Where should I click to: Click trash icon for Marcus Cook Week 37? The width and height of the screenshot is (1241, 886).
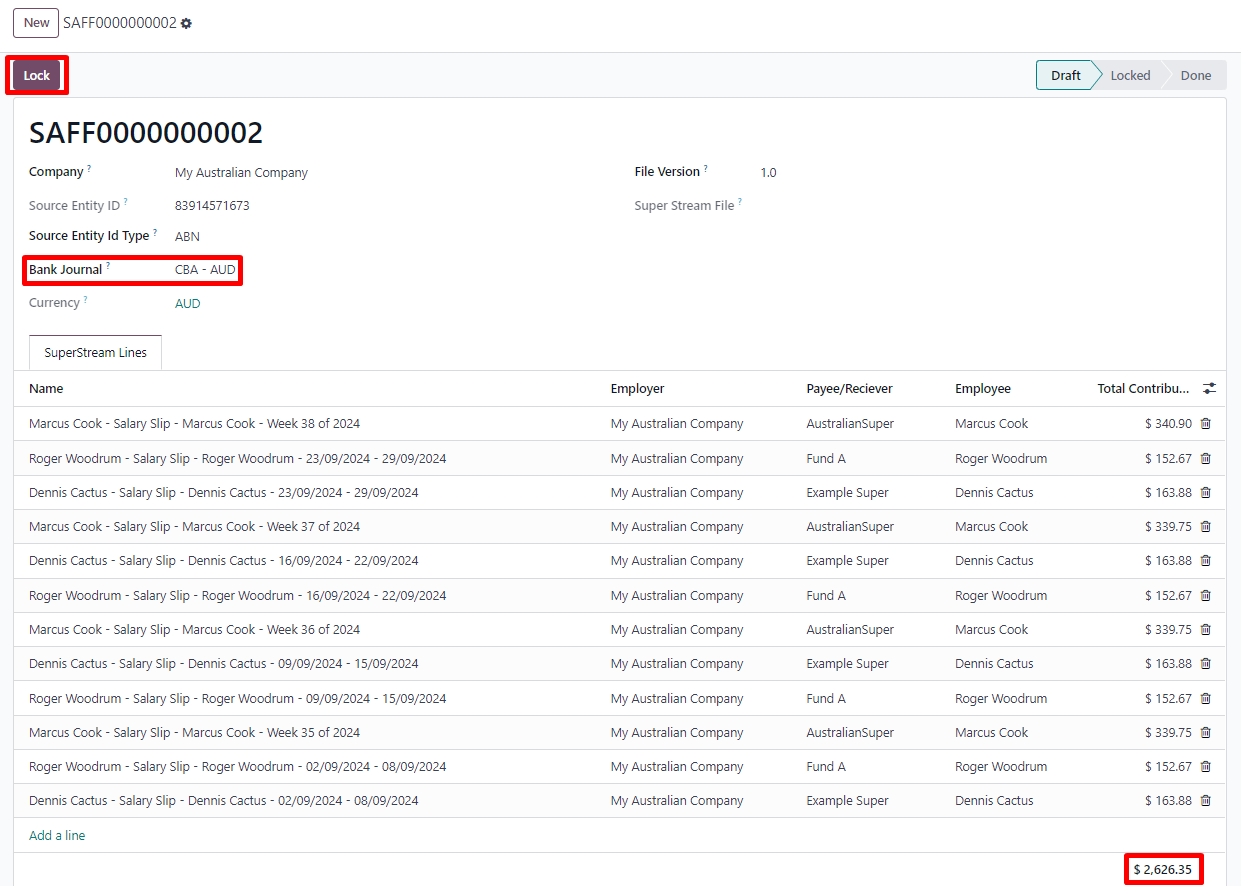(x=1205, y=527)
